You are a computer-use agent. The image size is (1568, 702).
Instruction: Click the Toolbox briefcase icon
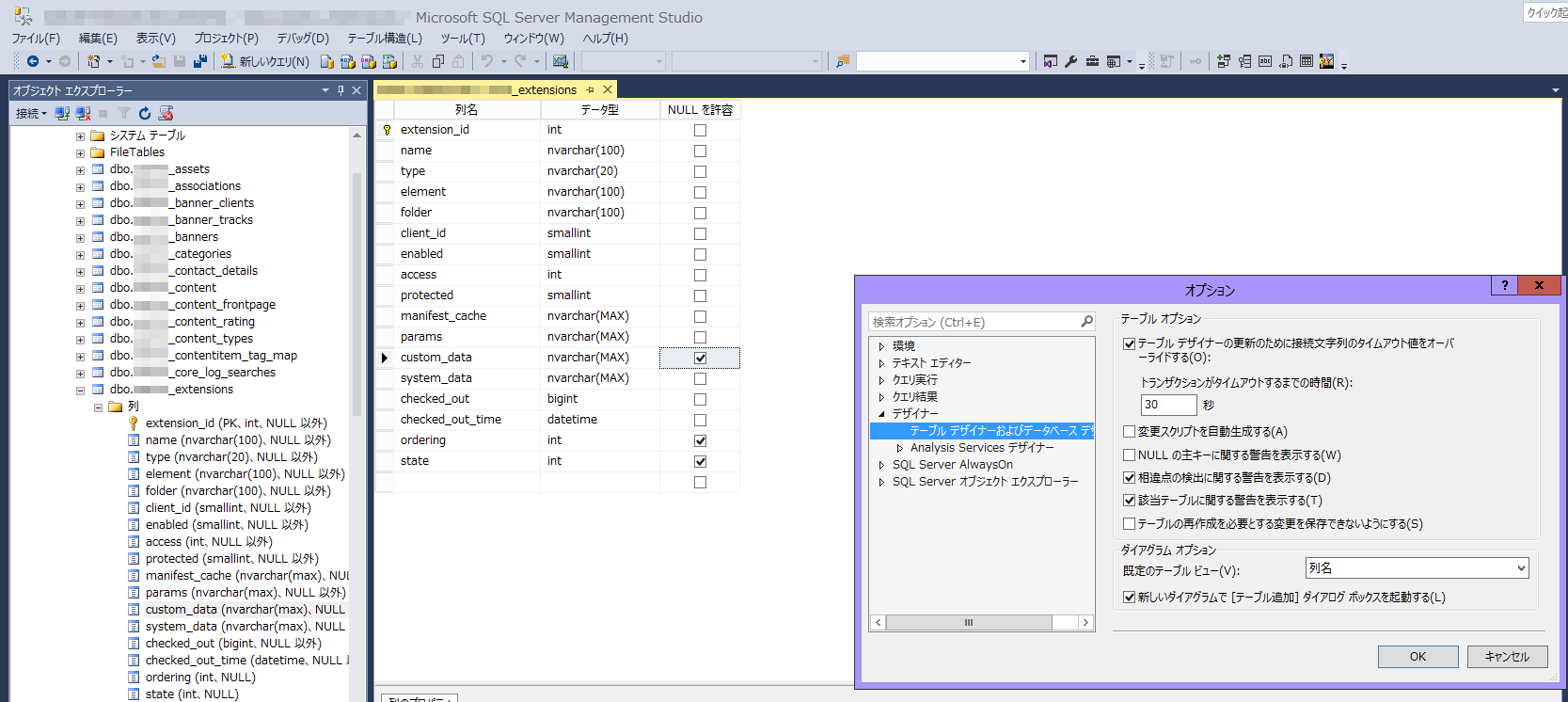click(1092, 61)
